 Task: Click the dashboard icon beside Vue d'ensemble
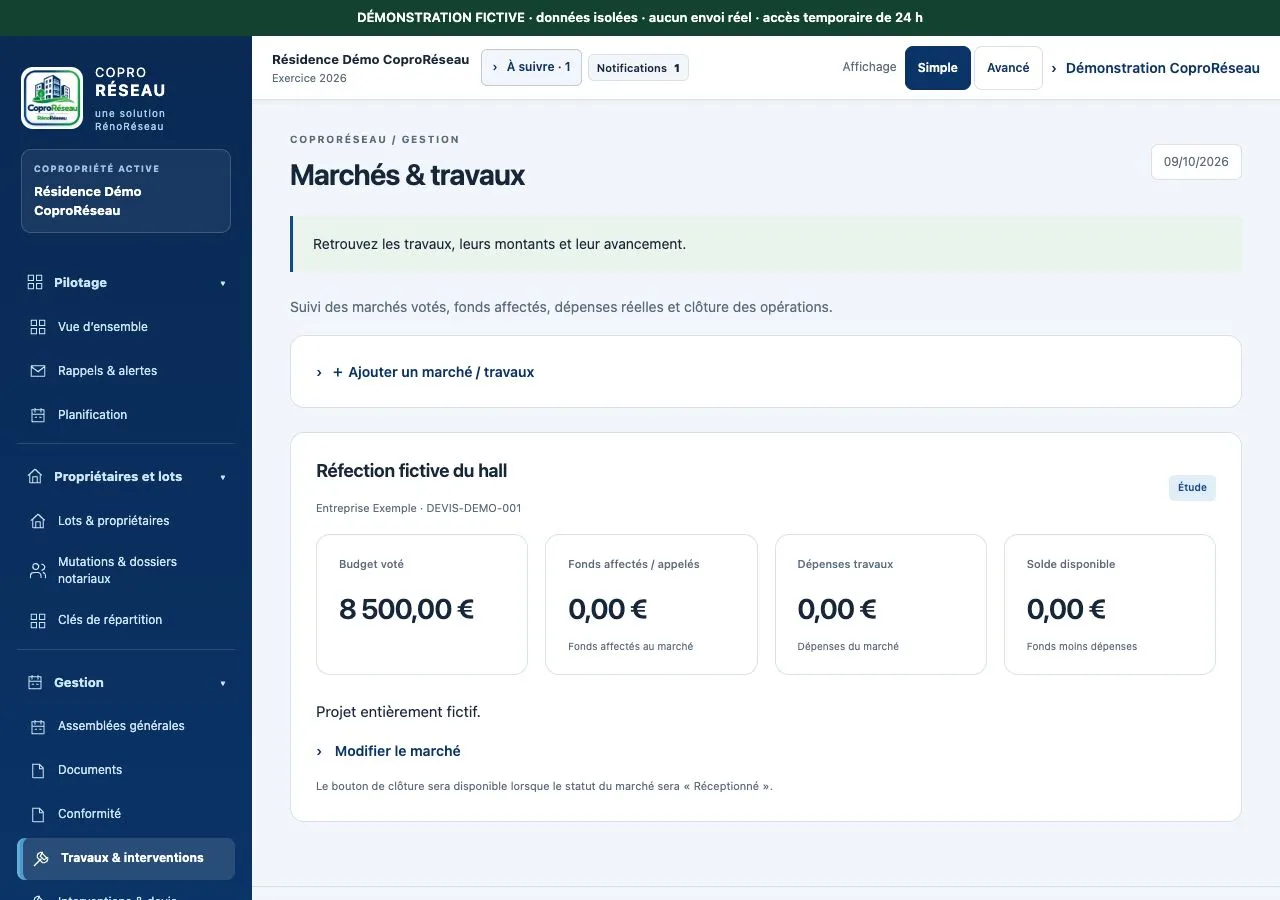tap(38, 327)
